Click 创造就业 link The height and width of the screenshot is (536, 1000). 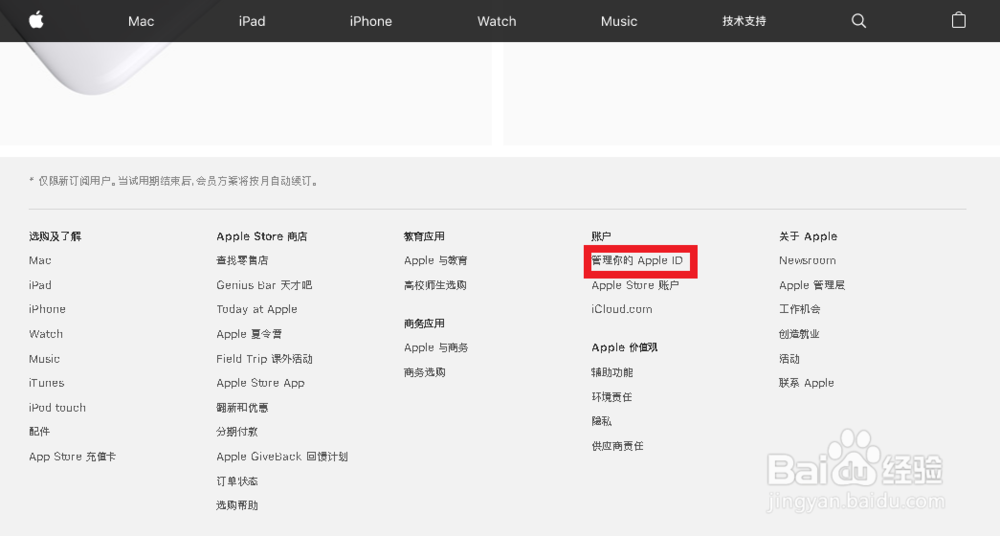coord(799,334)
